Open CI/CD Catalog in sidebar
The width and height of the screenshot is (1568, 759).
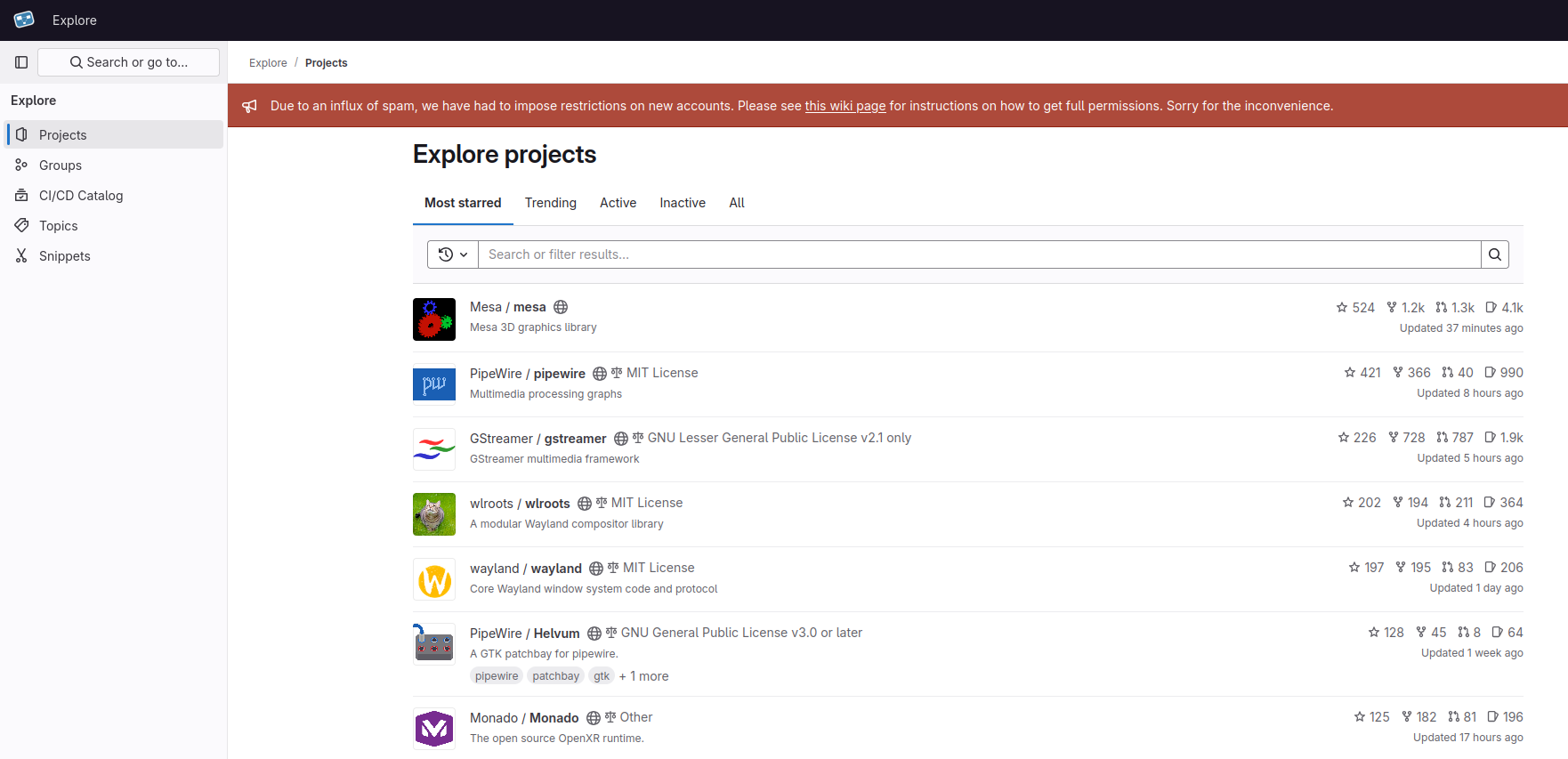pos(81,196)
